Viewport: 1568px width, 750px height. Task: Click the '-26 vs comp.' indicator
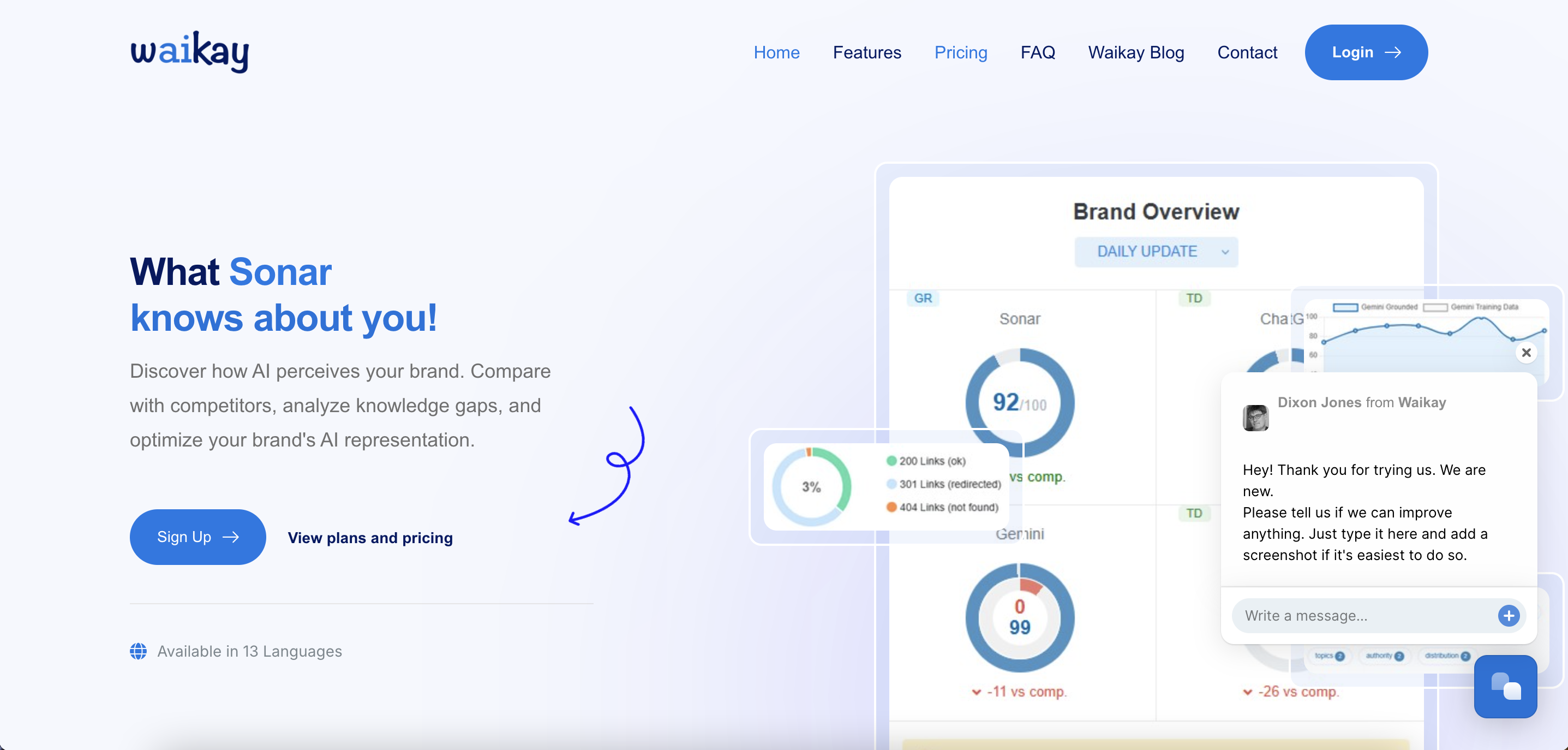pos(1291,692)
